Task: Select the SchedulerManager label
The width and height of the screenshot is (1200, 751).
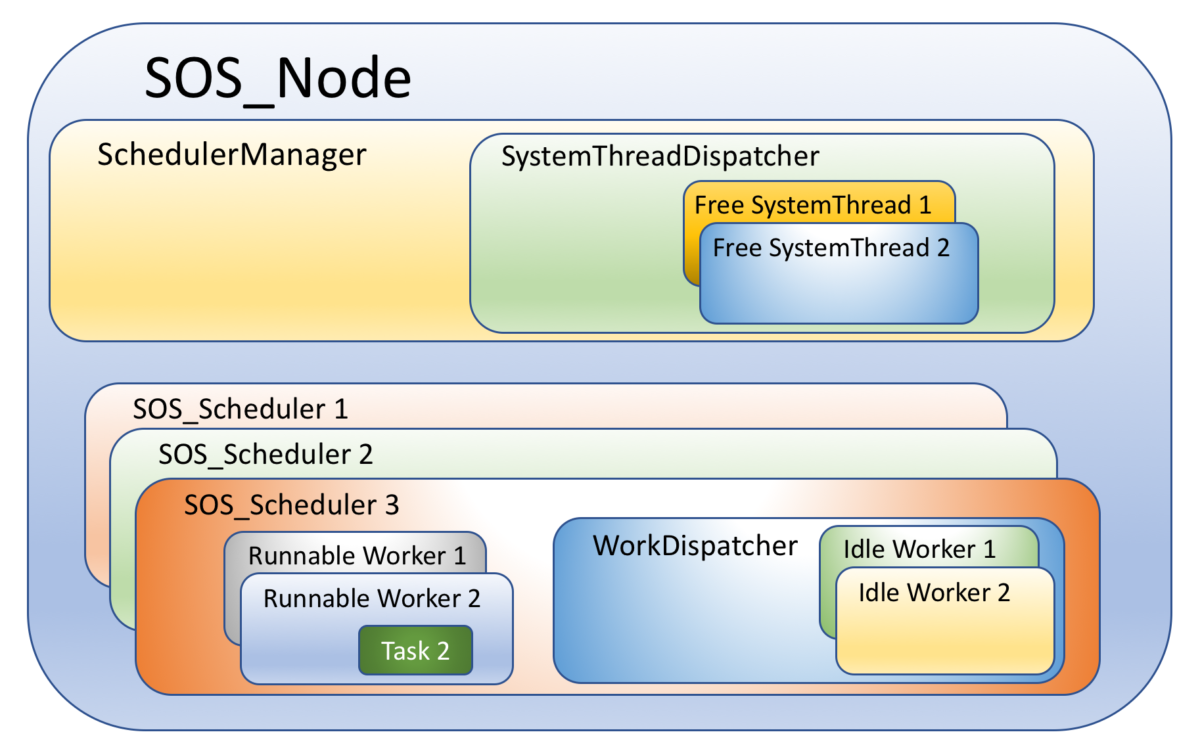Action: point(232,155)
